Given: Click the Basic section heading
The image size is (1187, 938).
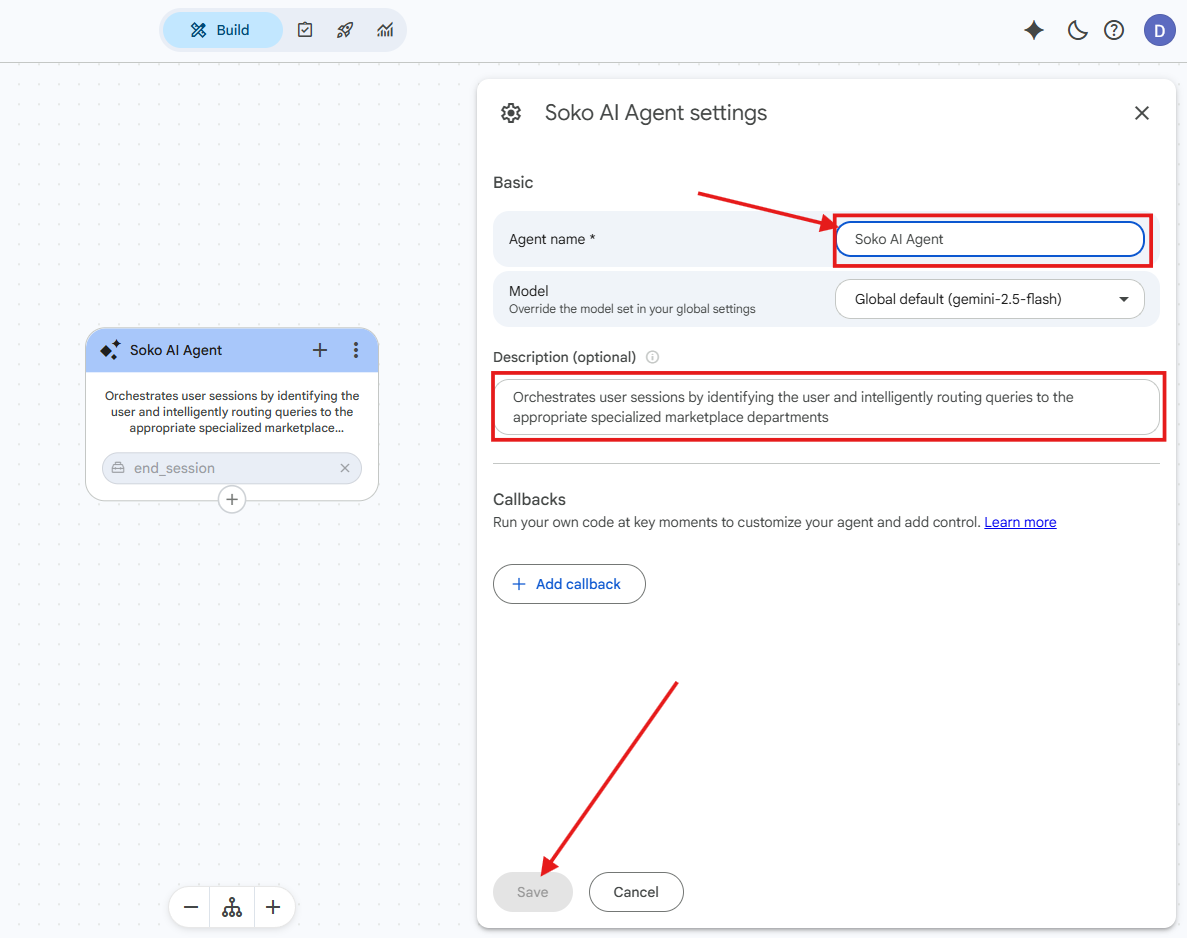Looking at the screenshot, I should pyautogui.click(x=513, y=182).
